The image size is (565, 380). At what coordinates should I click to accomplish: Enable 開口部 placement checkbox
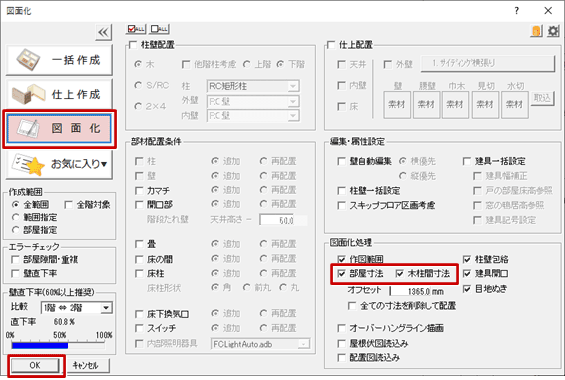tap(139, 205)
